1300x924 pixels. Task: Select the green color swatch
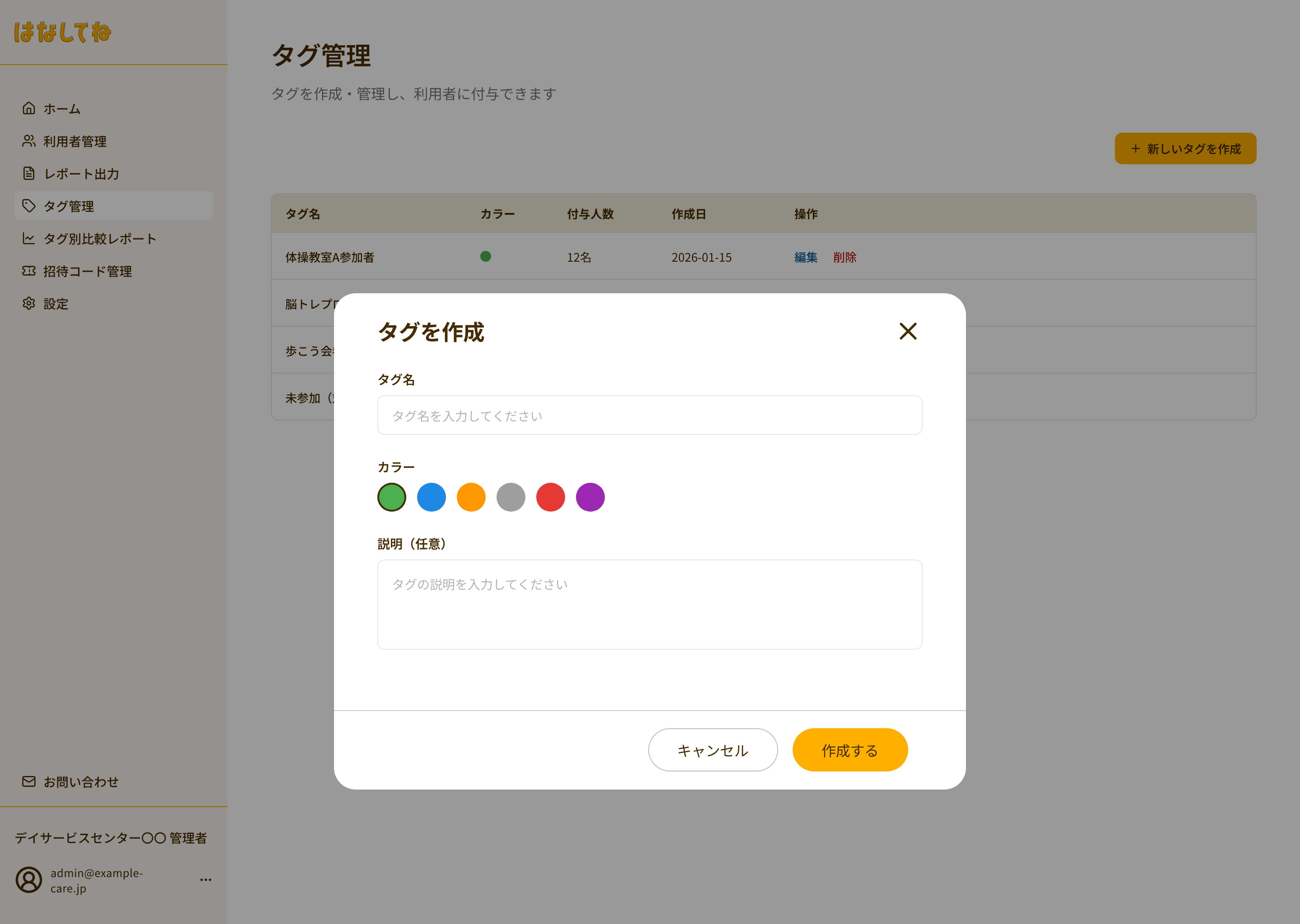tap(391, 497)
